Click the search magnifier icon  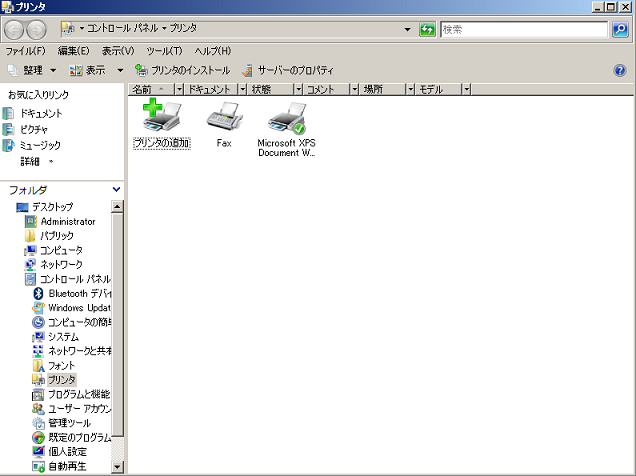pos(620,30)
